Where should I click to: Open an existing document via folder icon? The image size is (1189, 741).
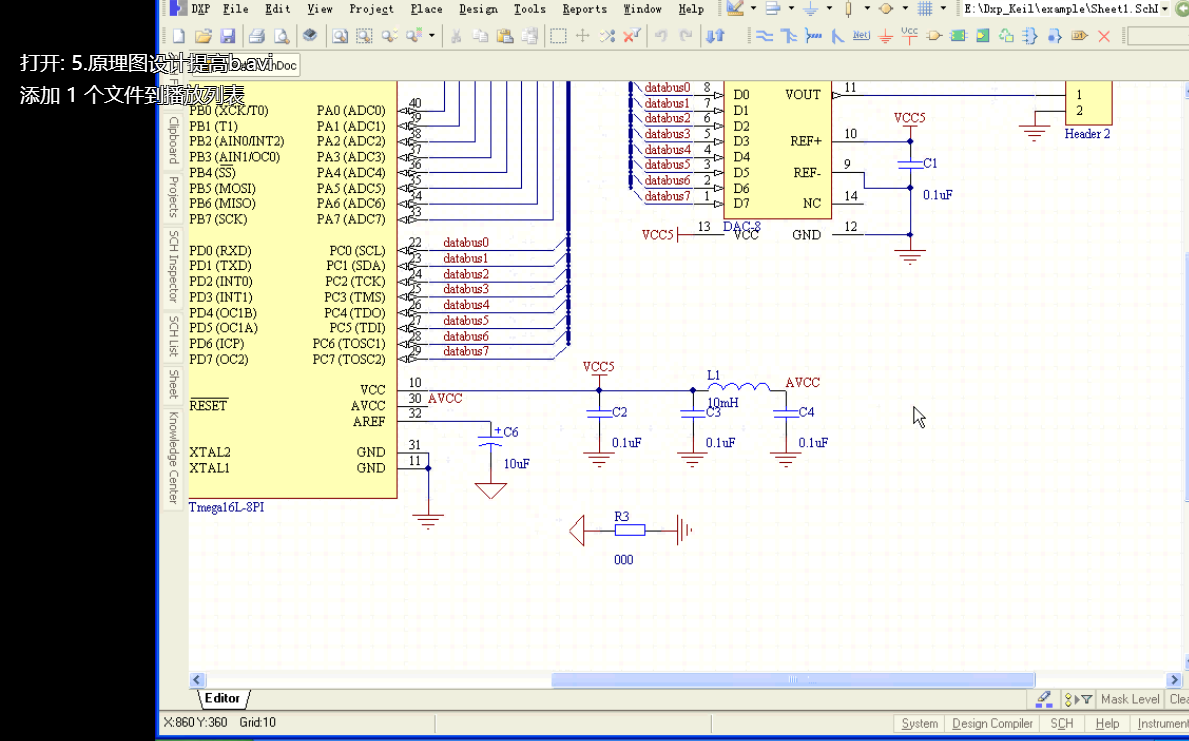coord(202,36)
